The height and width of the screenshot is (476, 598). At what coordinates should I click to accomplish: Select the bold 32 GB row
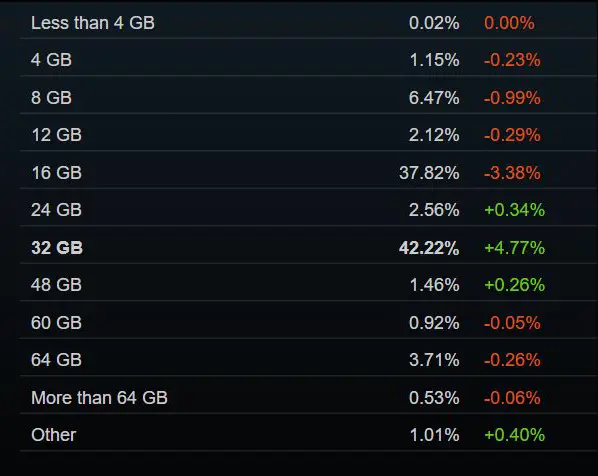[309, 248]
